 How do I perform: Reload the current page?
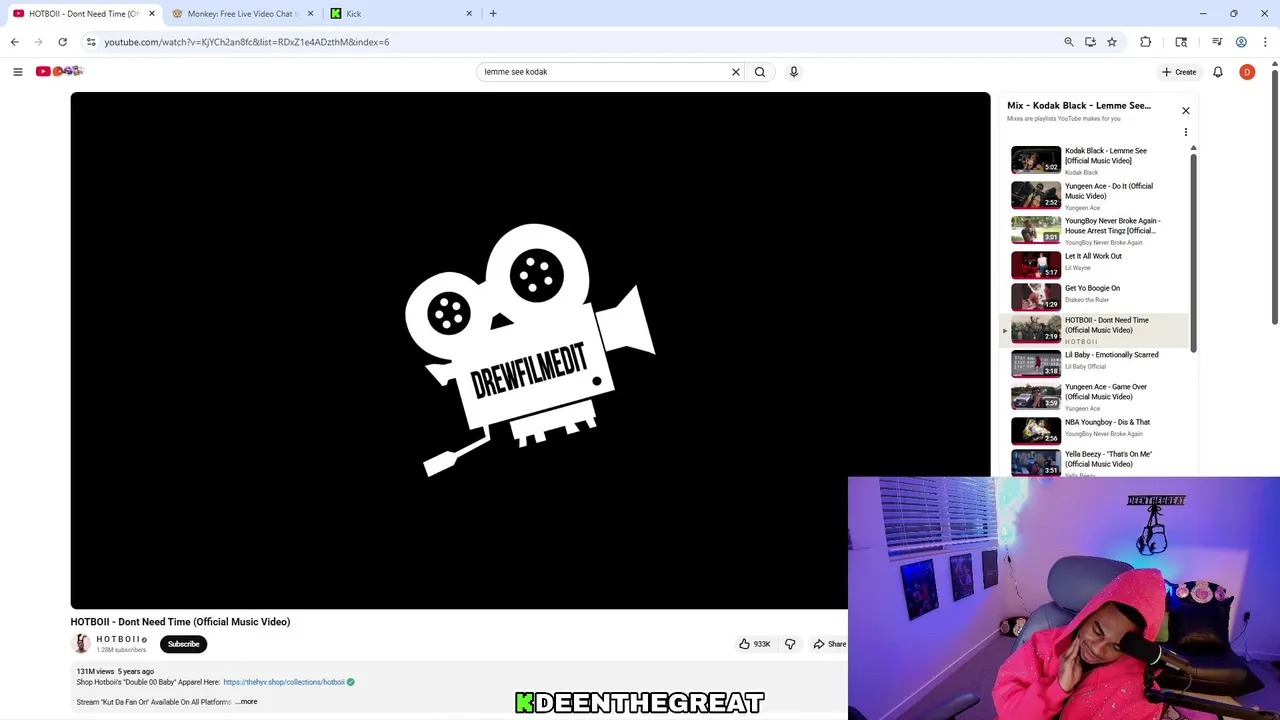click(62, 42)
